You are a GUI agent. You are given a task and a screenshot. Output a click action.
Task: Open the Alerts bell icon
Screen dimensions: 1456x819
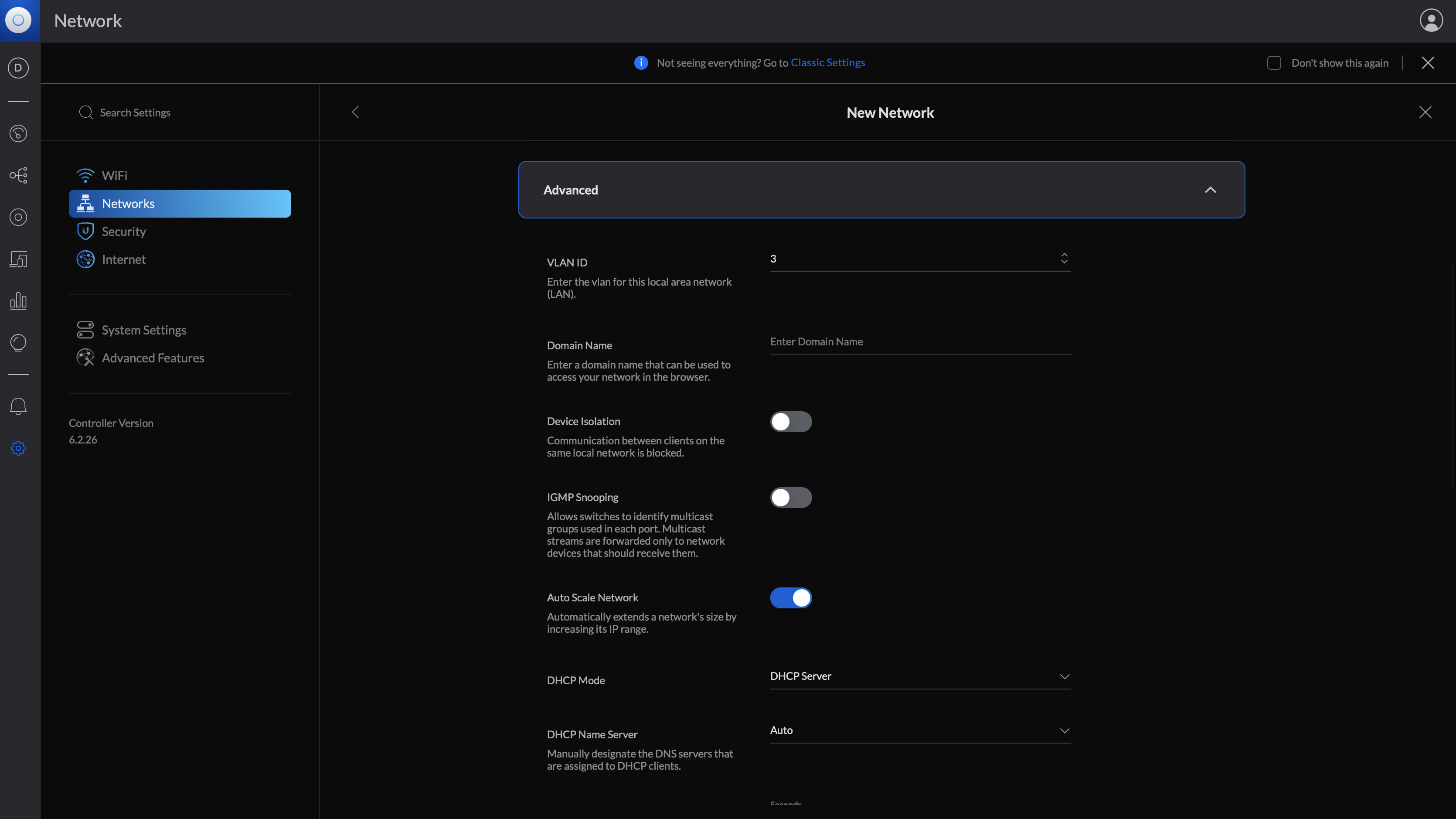coord(18,406)
